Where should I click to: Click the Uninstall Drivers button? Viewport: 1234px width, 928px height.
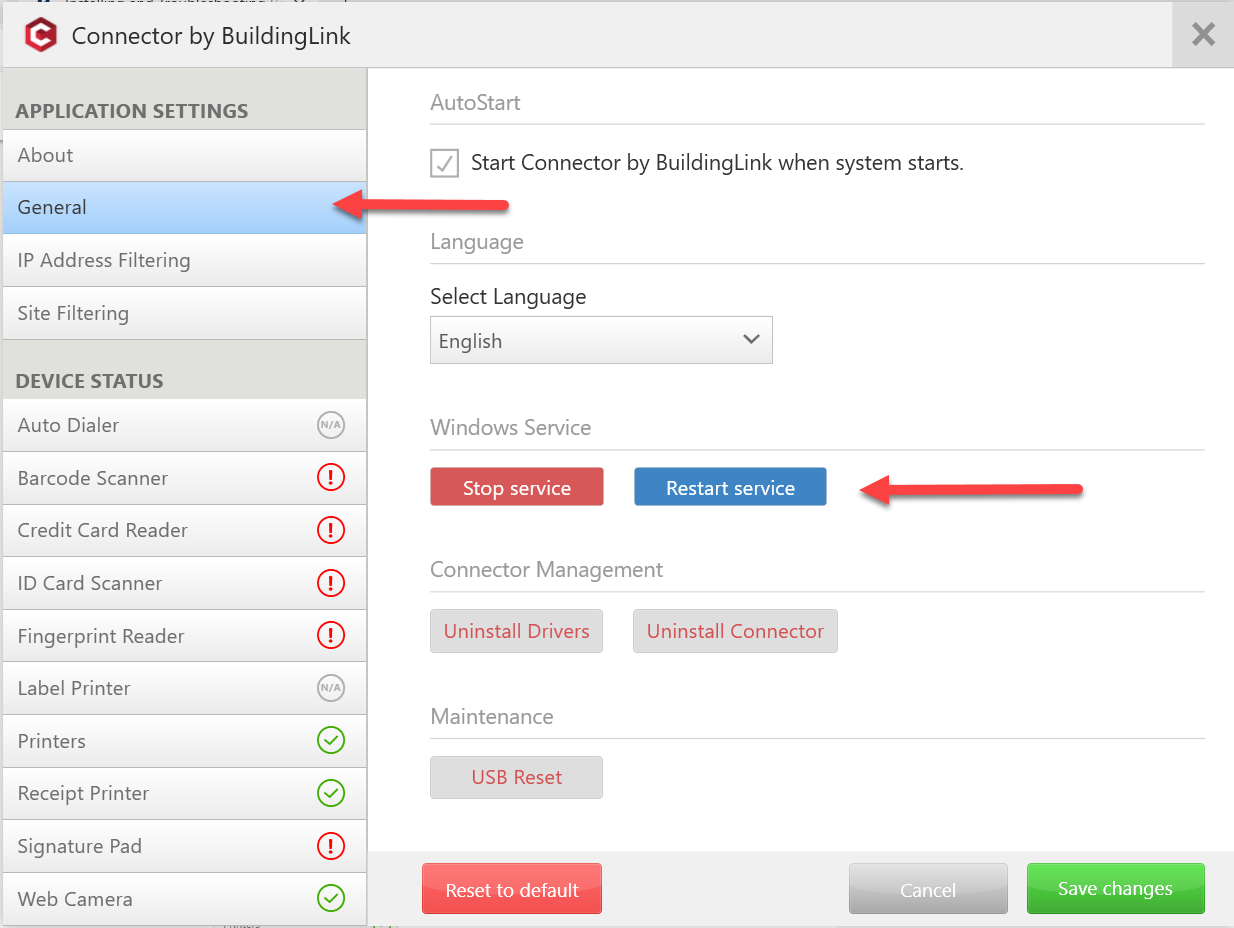tap(516, 631)
